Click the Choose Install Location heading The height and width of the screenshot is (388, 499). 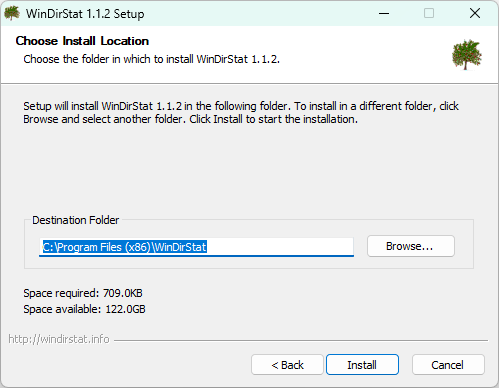click(x=82, y=41)
